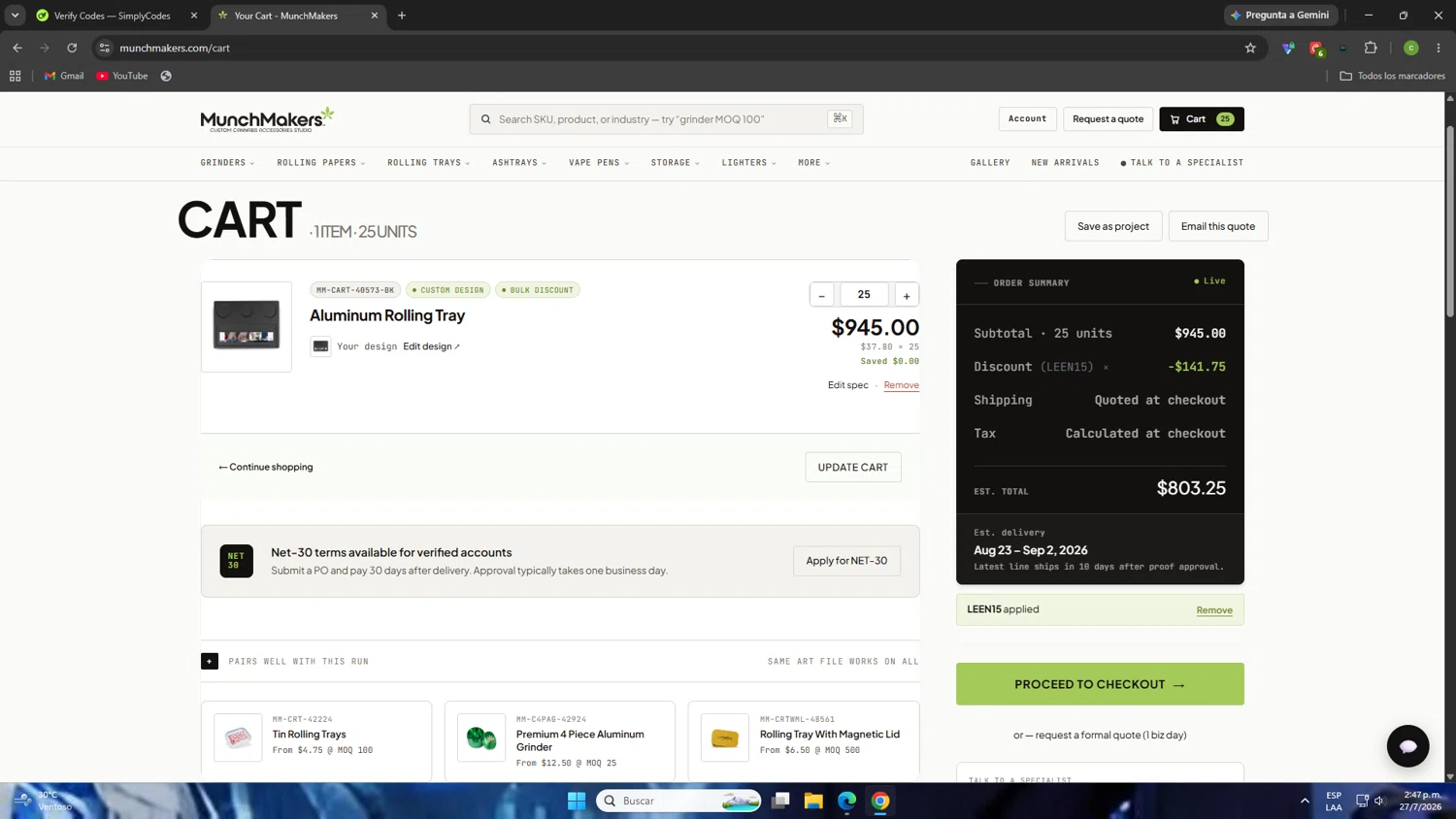Decrease quantity with the minus button
The image size is (1456, 819).
pos(821,295)
